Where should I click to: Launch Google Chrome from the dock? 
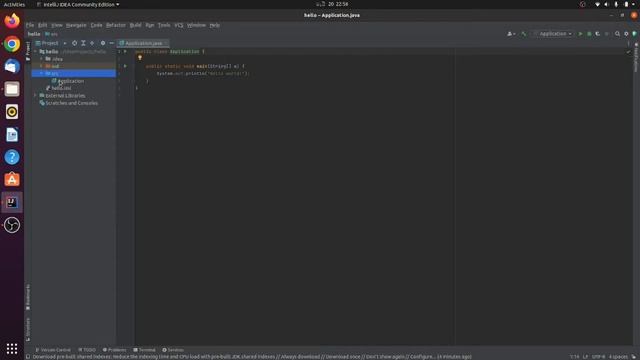[x=12, y=44]
